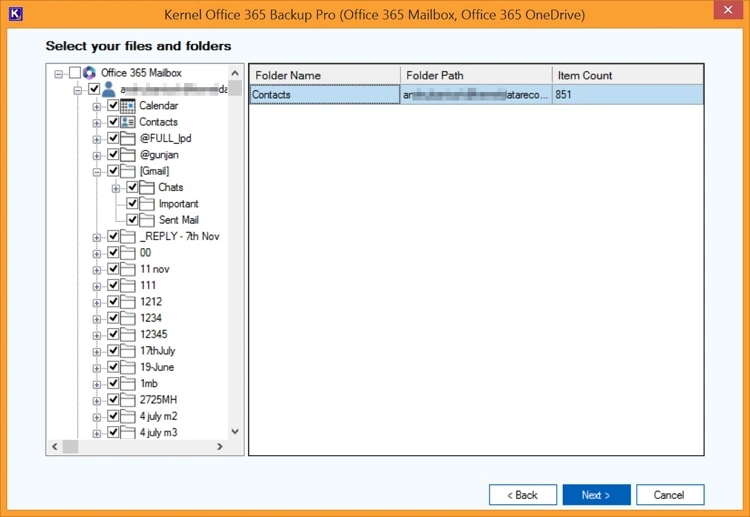Uncheck the Sent Mail checkbox
This screenshot has height=517, width=750.
click(132, 220)
